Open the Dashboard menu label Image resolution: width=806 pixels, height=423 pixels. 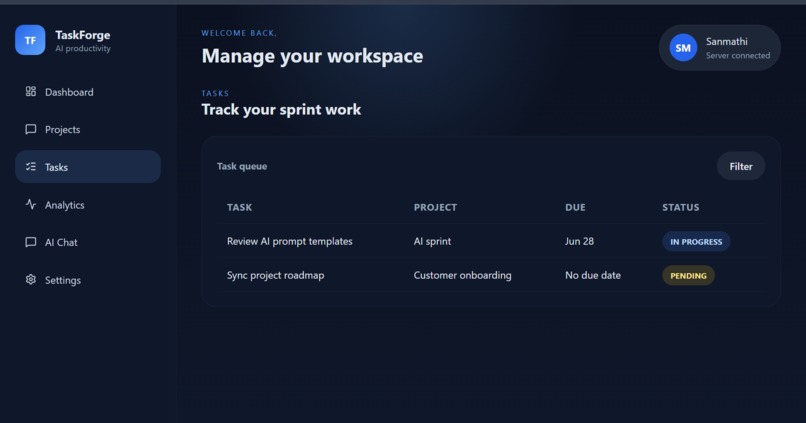pyautogui.click(x=69, y=92)
